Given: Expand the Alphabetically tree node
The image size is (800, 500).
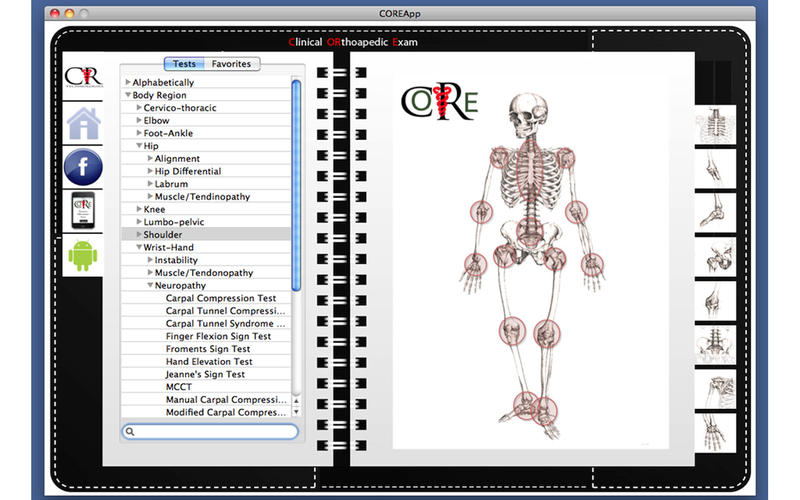Looking at the screenshot, I should click(128, 82).
